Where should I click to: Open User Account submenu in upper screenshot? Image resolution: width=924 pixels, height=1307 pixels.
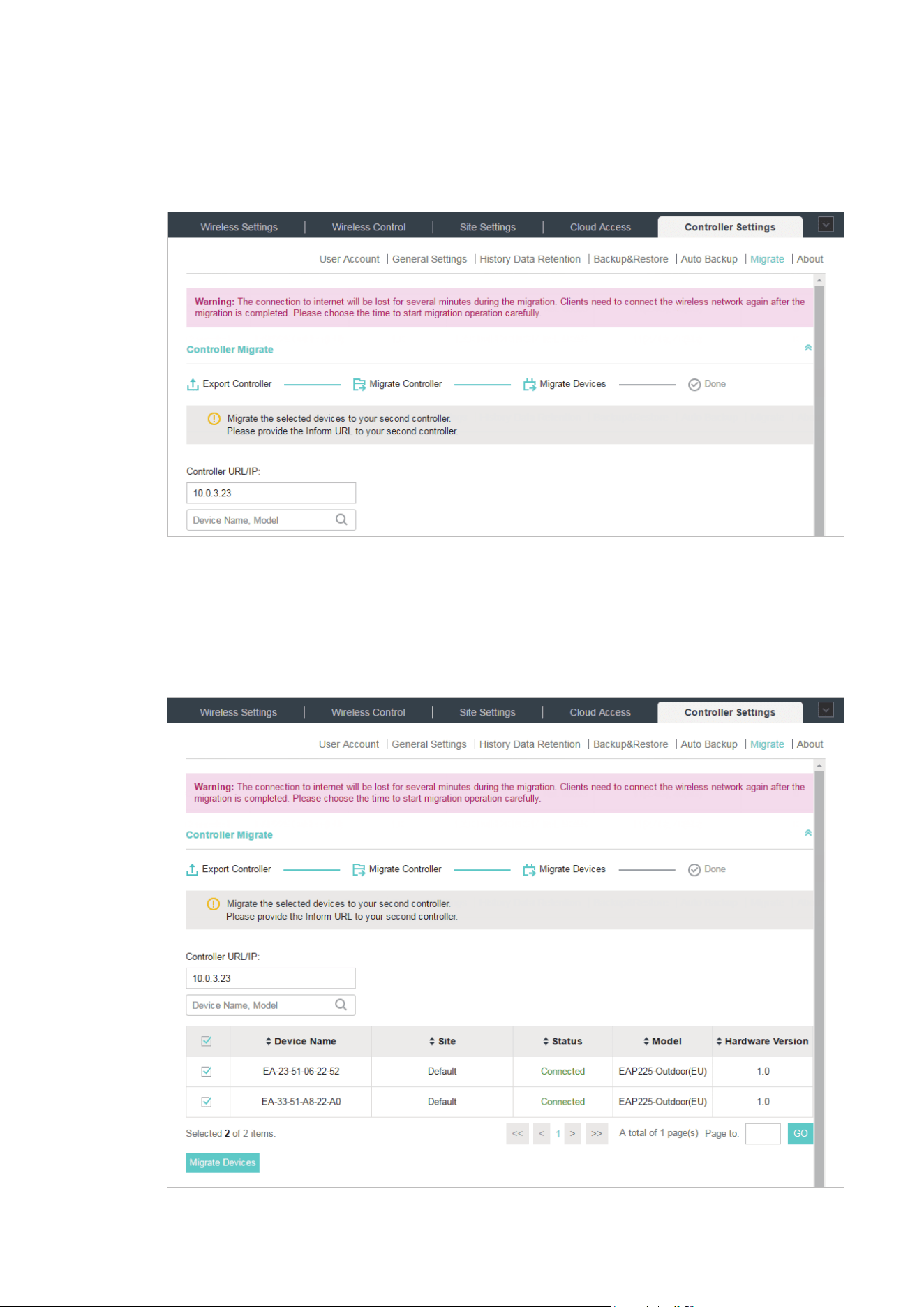pos(349,259)
